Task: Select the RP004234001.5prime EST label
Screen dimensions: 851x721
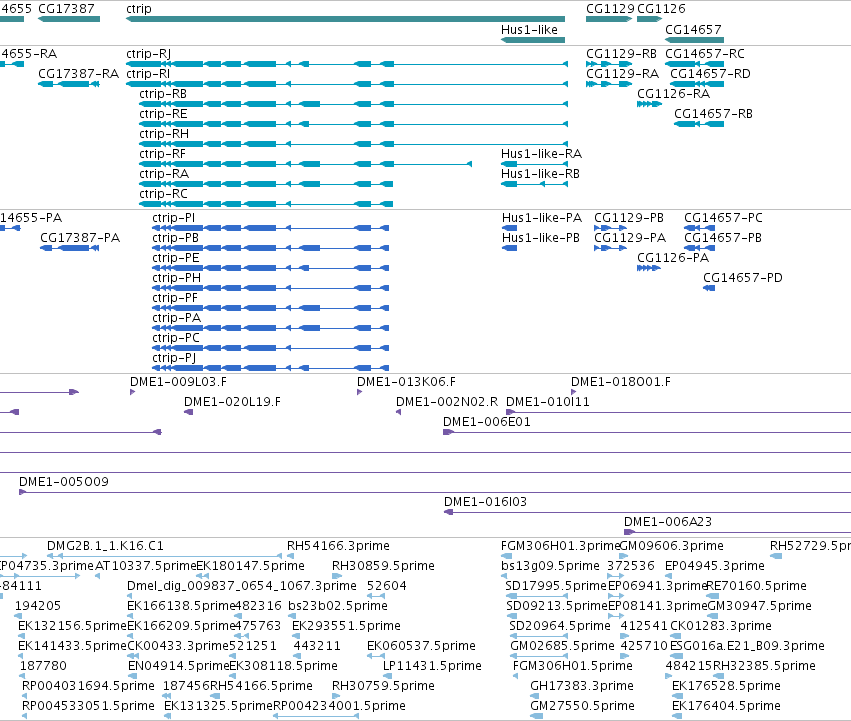Action: click(339, 706)
